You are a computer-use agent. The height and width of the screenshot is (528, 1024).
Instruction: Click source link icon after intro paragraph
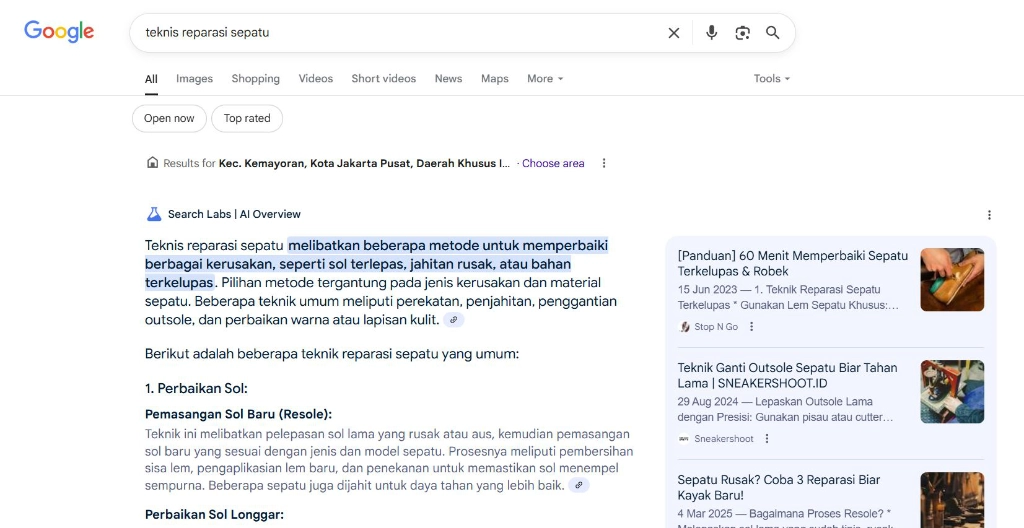click(x=454, y=320)
